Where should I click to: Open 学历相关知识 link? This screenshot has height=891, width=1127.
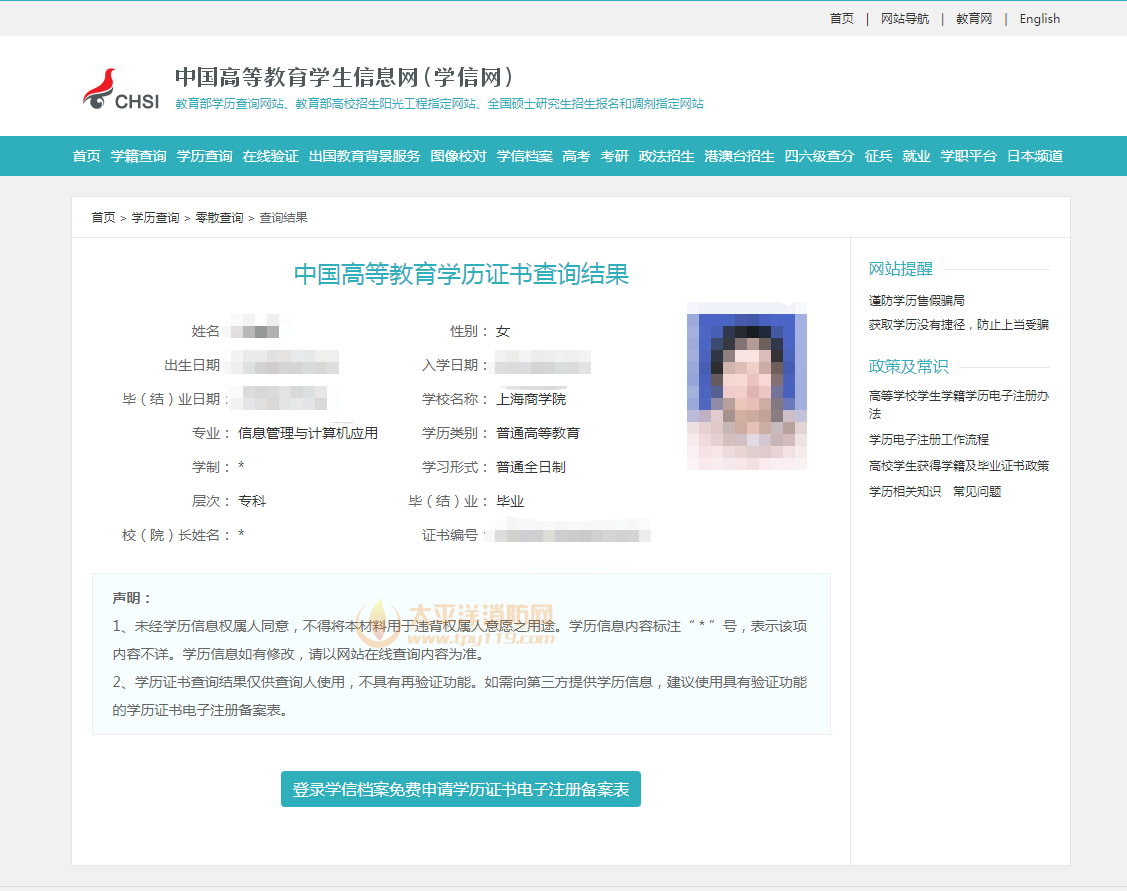coord(905,491)
